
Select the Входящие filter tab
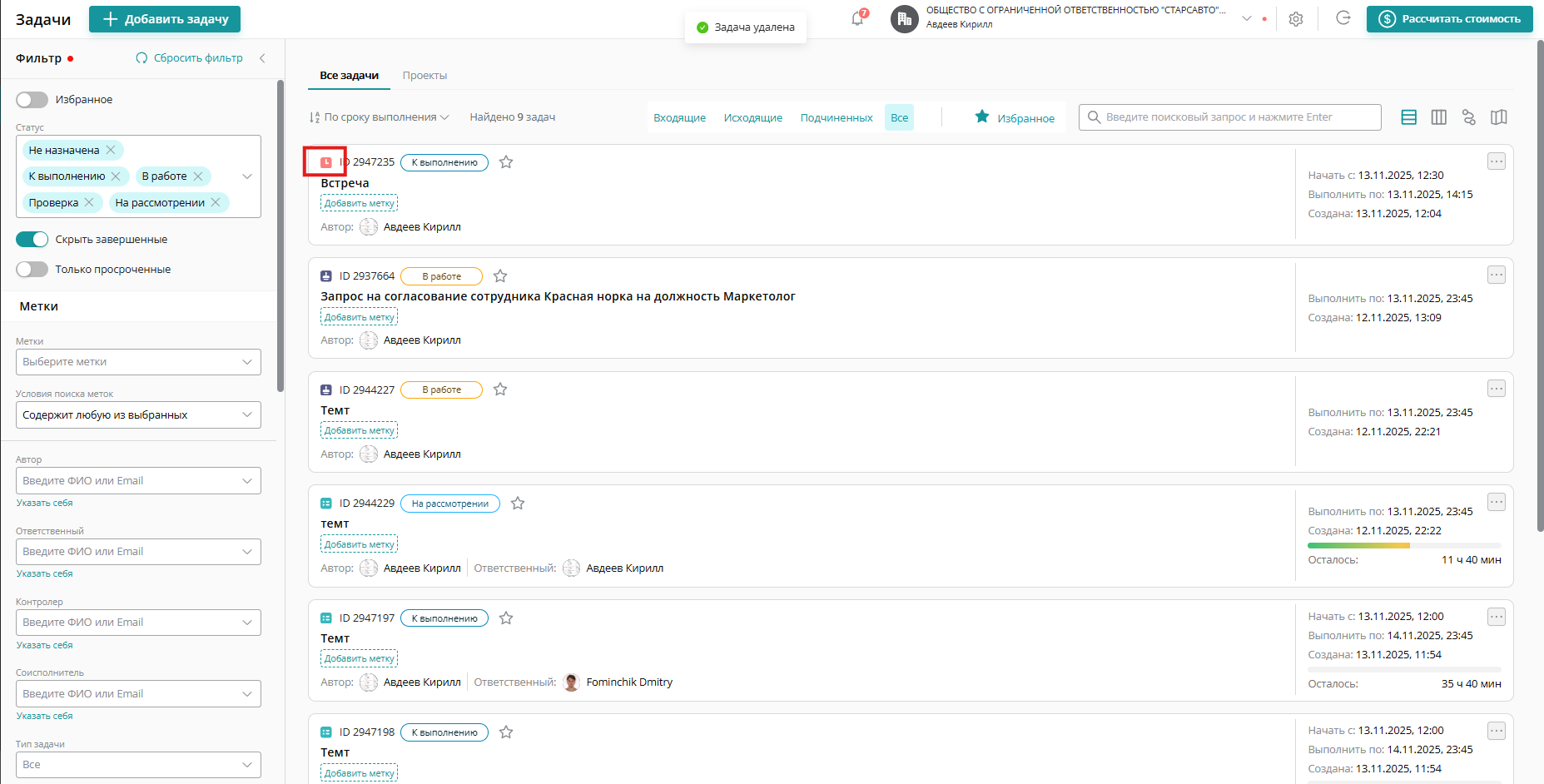(x=680, y=118)
